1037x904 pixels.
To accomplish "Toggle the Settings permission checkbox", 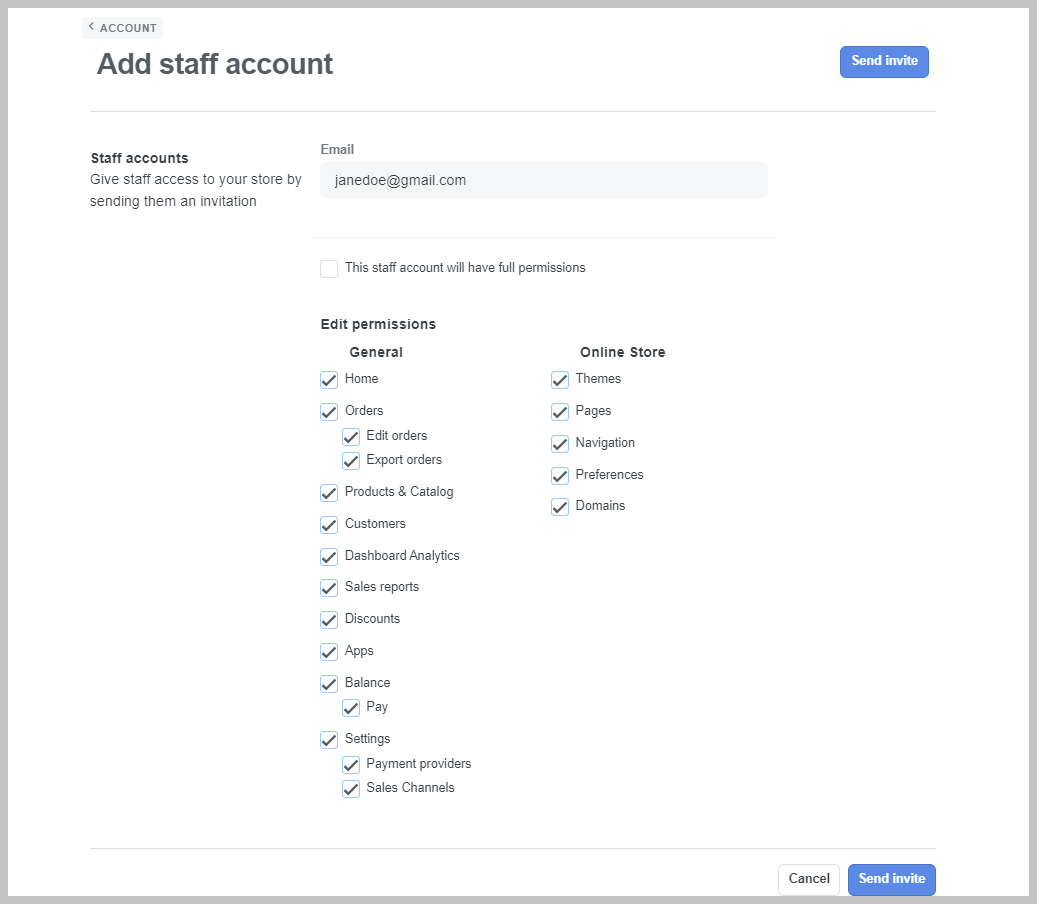I will (329, 739).
